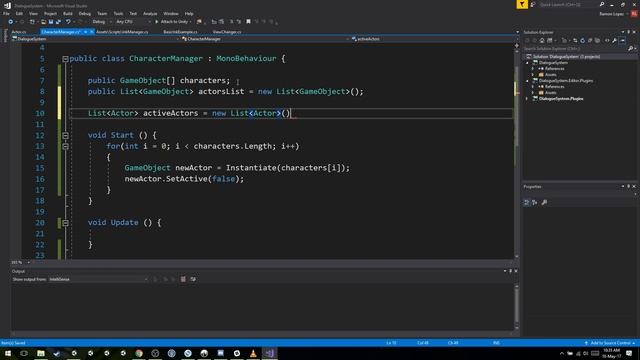Click the Navigate Backward toolbar icon
Viewport: 640px width, 360px height.
pos(11,22)
